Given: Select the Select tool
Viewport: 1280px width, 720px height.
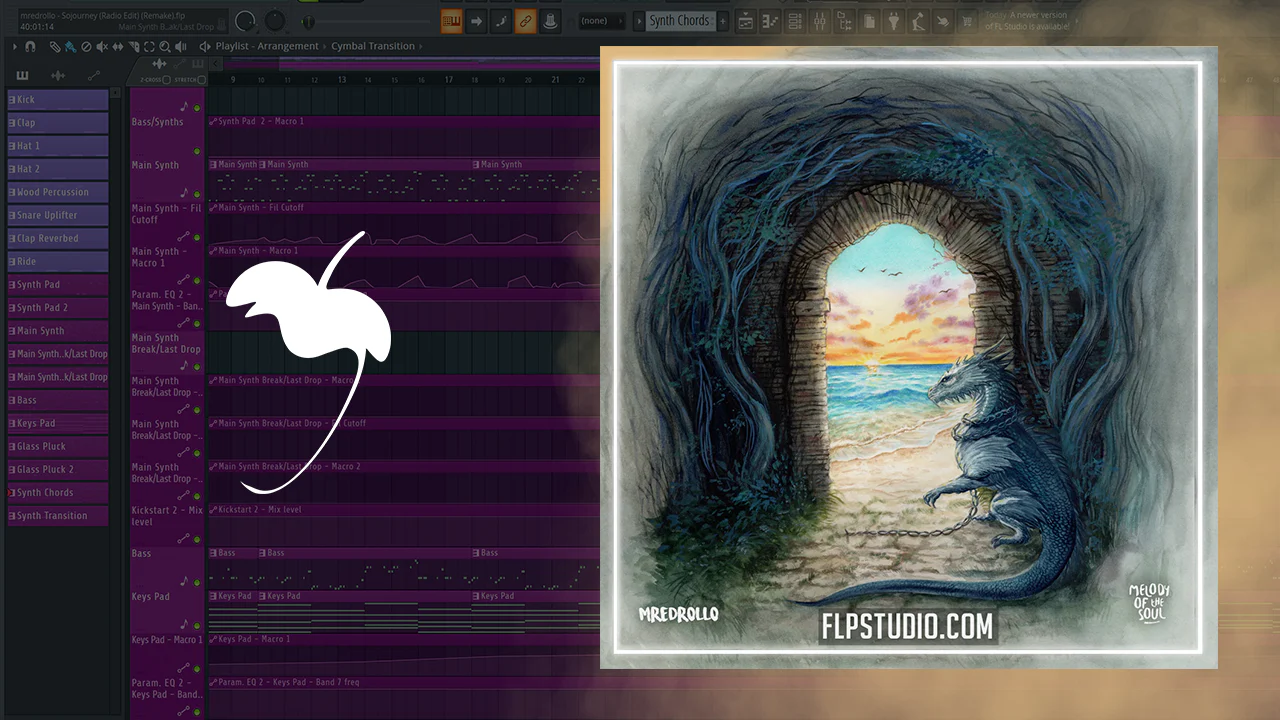Looking at the screenshot, I should point(150,46).
